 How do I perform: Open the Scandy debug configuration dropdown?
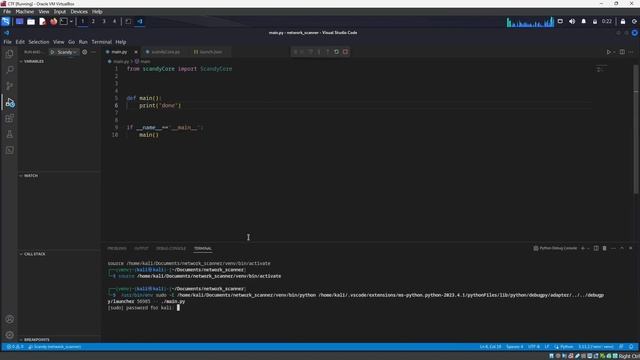click(66, 52)
